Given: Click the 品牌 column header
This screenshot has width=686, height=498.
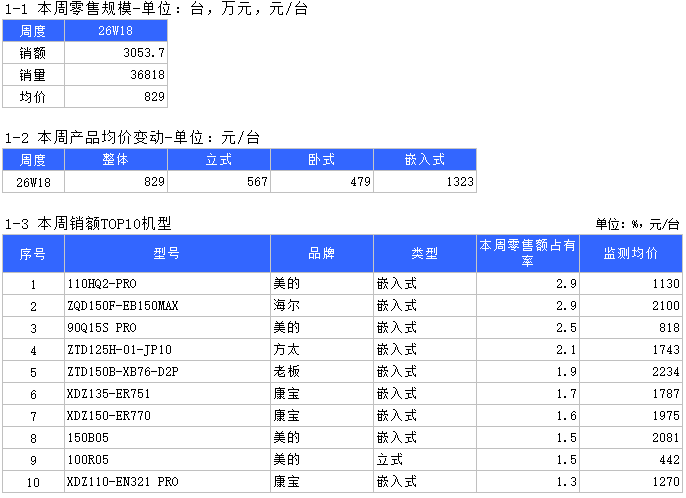Looking at the screenshot, I should click(x=322, y=253).
